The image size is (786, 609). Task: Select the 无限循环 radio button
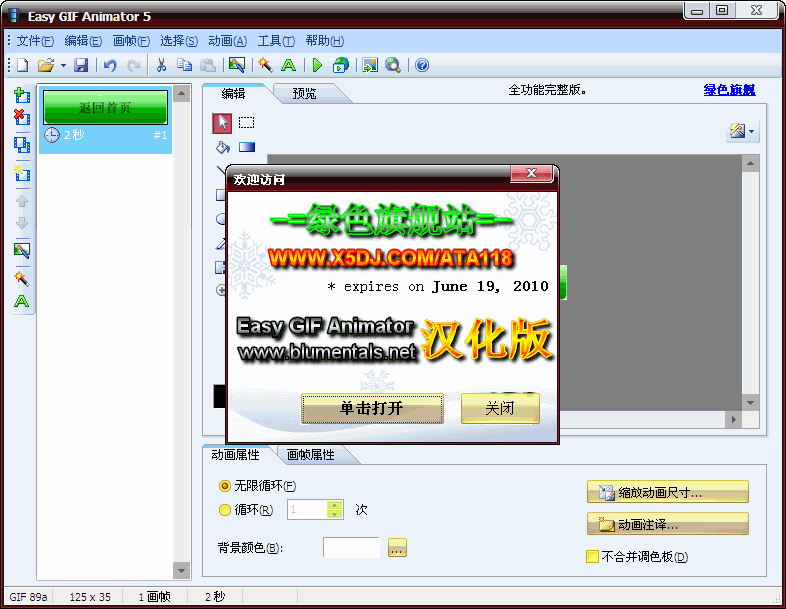[x=225, y=486]
